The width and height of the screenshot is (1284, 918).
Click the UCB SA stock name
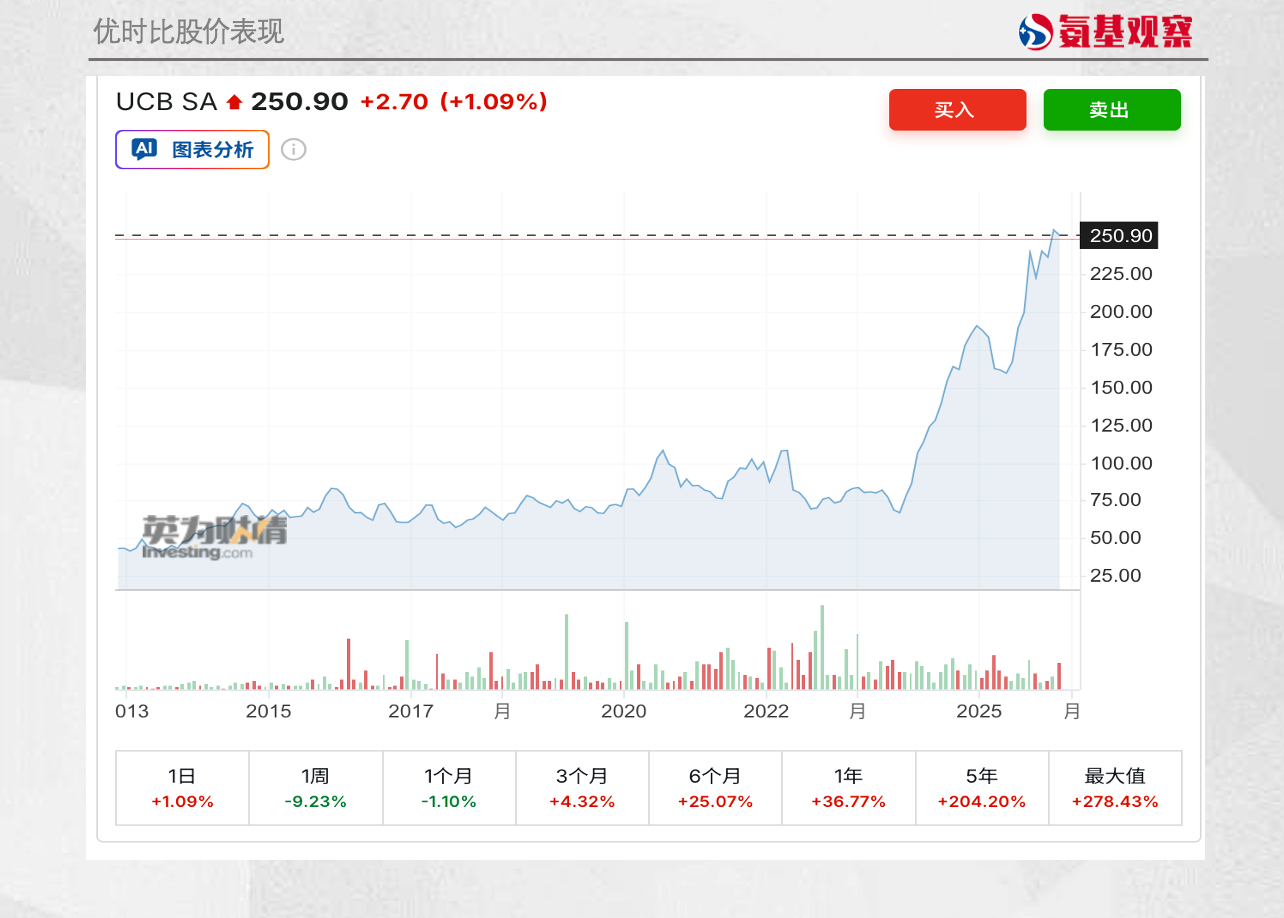coord(166,102)
